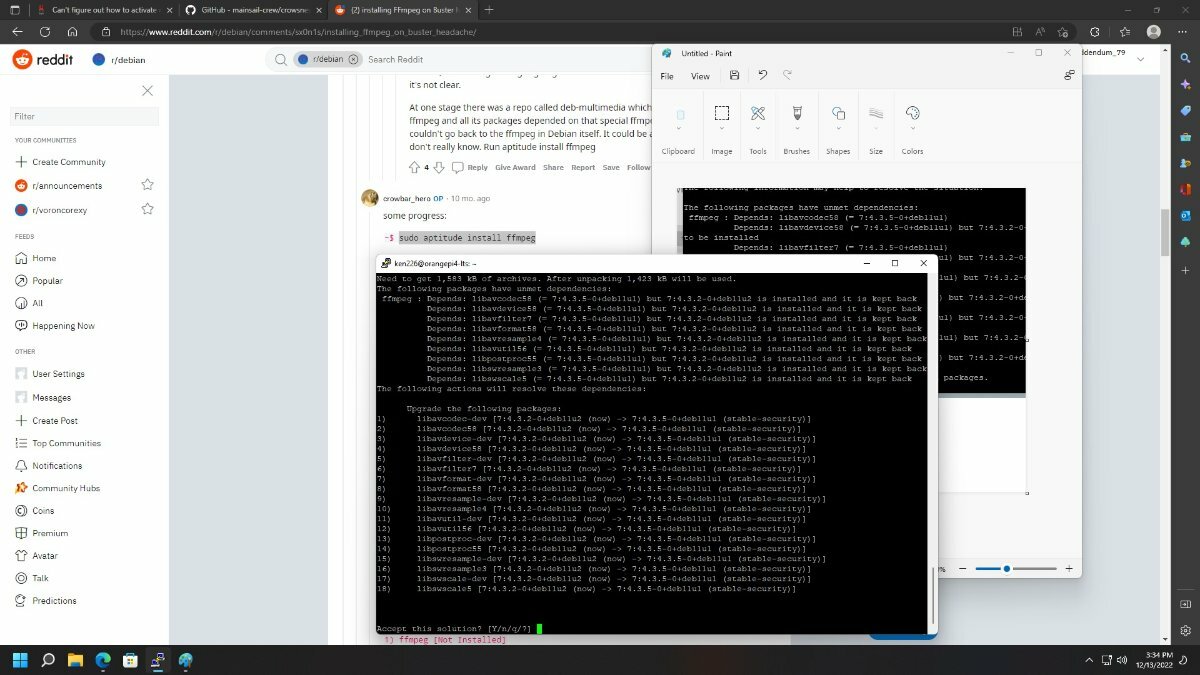The width and height of the screenshot is (1200, 675).
Task: Click Give Award under the comment
Action: pos(515,168)
